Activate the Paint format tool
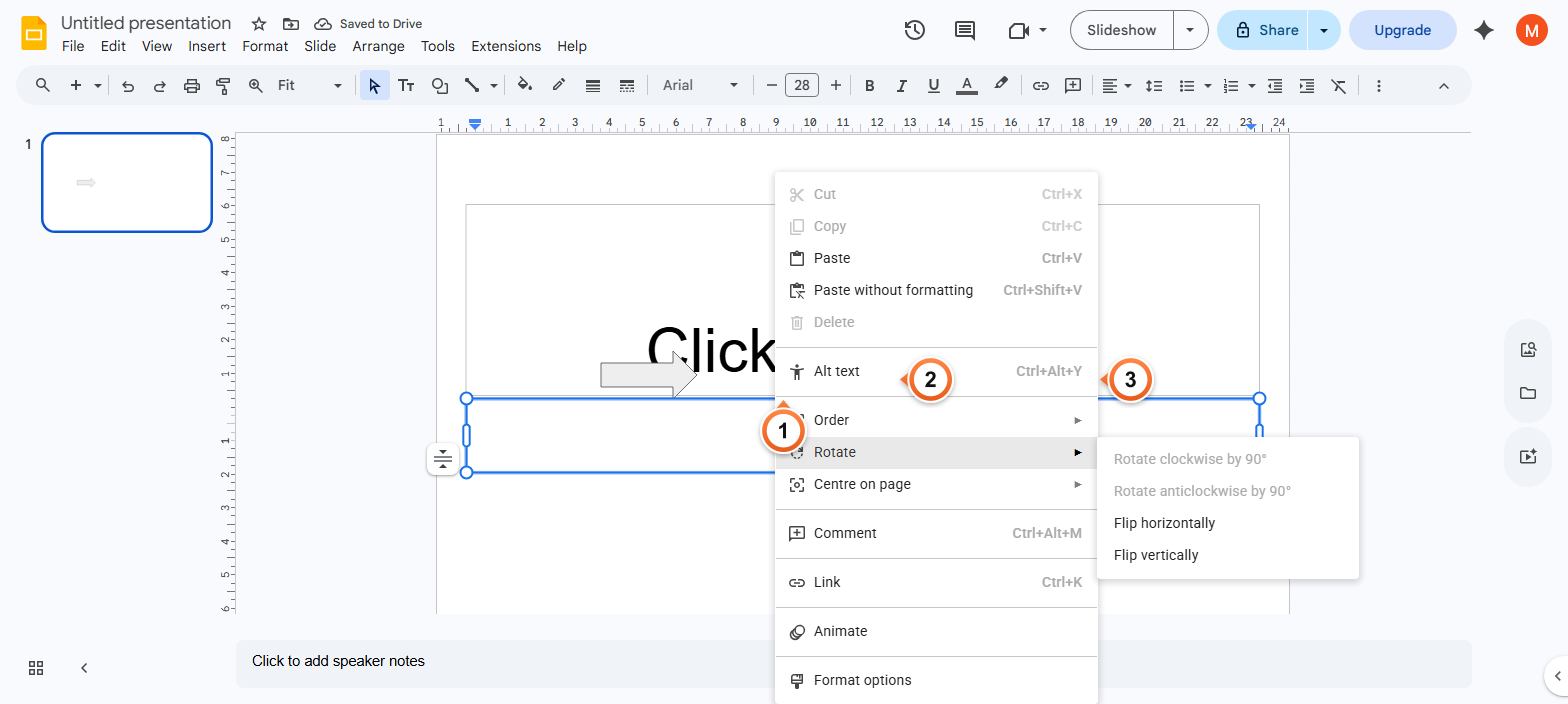The height and width of the screenshot is (704, 1568). tap(224, 86)
